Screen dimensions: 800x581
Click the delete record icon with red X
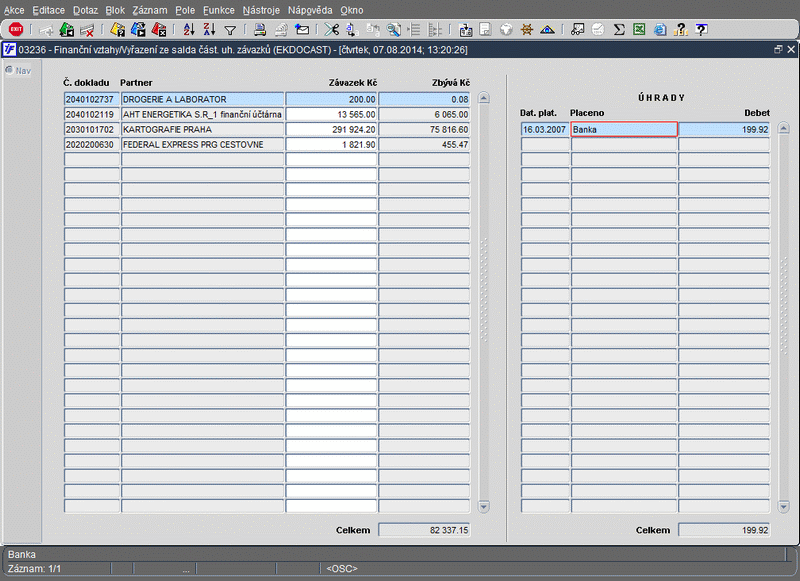pyautogui.click(x=87, y=30)
